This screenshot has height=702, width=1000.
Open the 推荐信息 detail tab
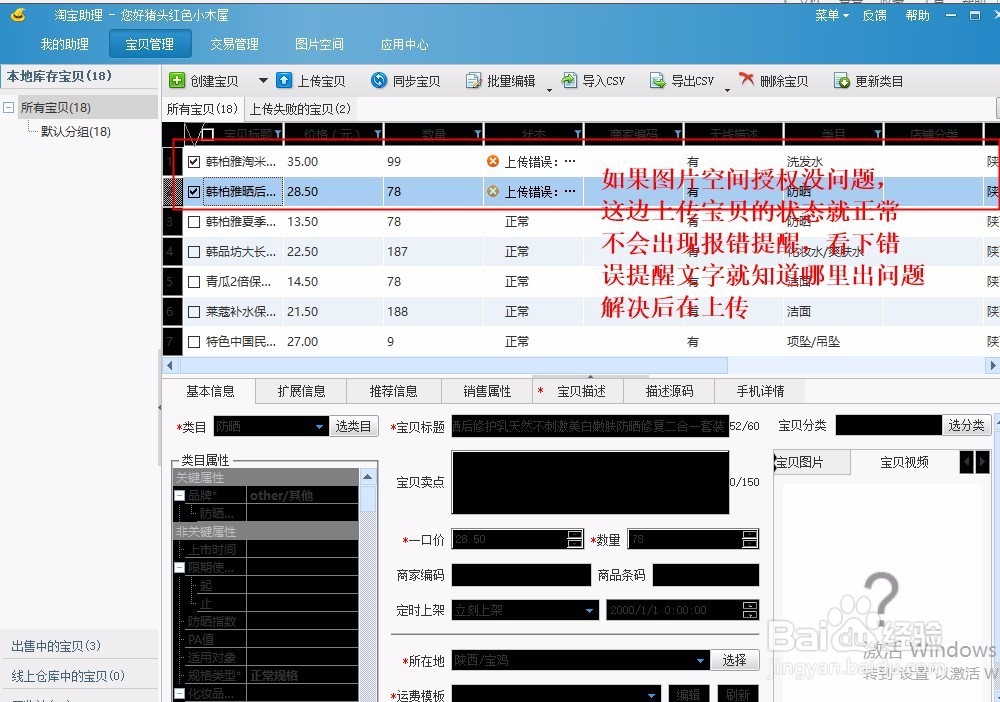(393, 391)
